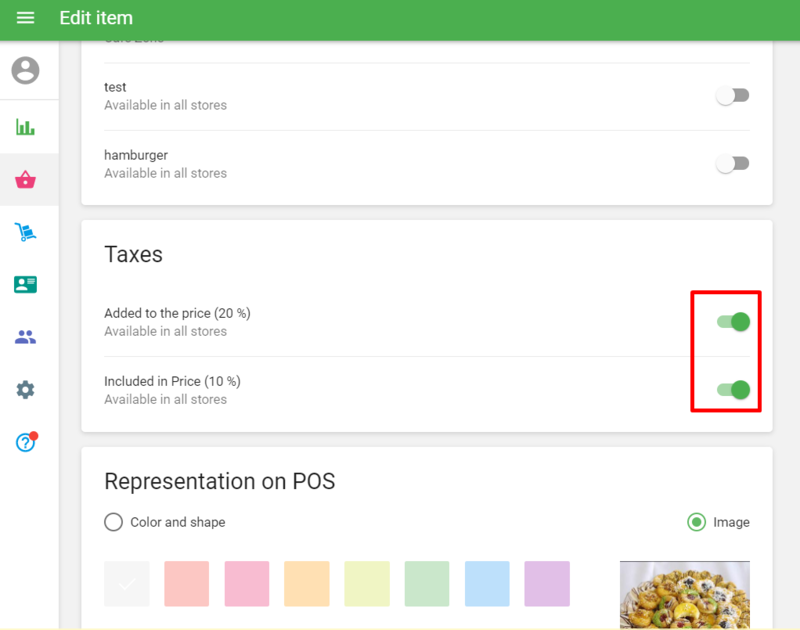The width and height of the screenshot is (800, 630).
Task: Open the hamburger navigation menu
Action: coord(26,18)
